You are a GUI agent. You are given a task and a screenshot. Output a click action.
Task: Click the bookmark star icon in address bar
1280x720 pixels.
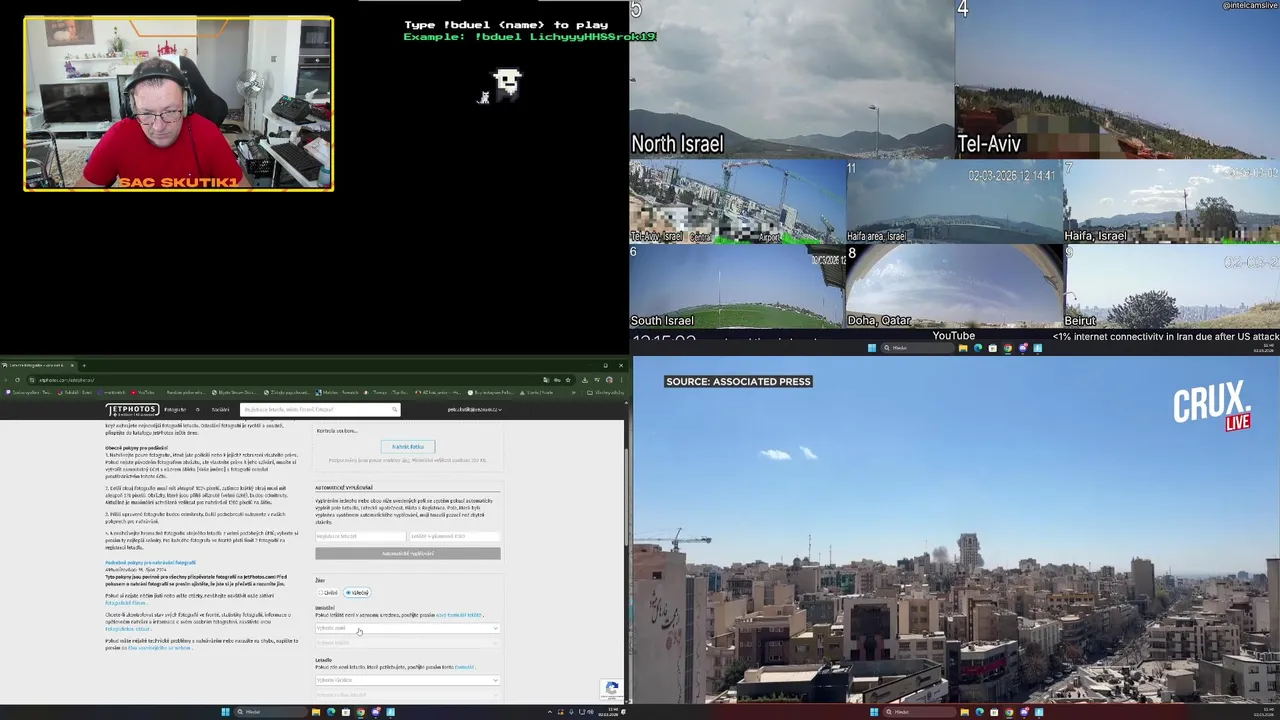pos(568,380)
